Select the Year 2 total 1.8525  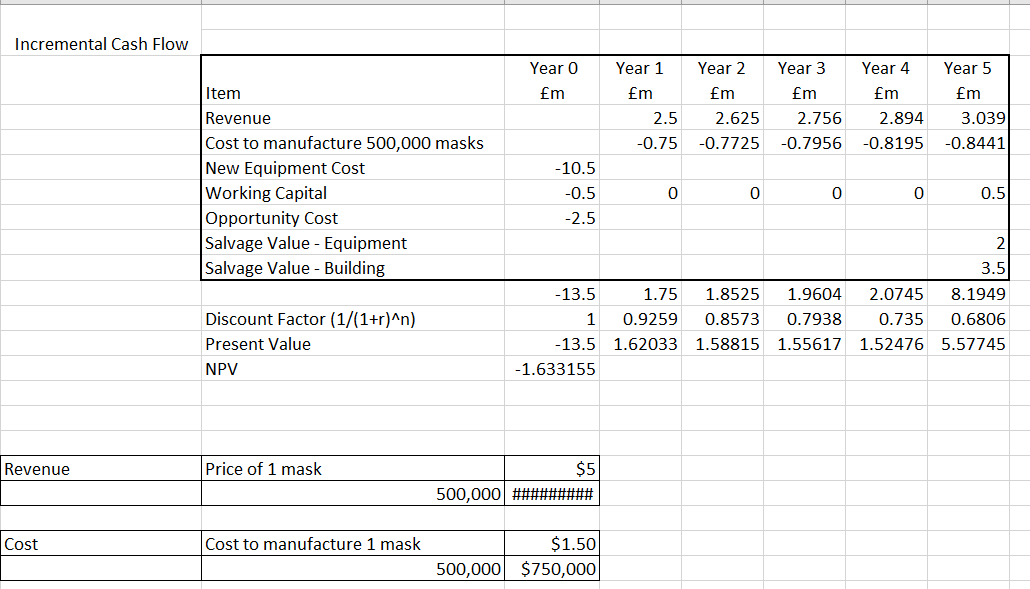(723, 294)
